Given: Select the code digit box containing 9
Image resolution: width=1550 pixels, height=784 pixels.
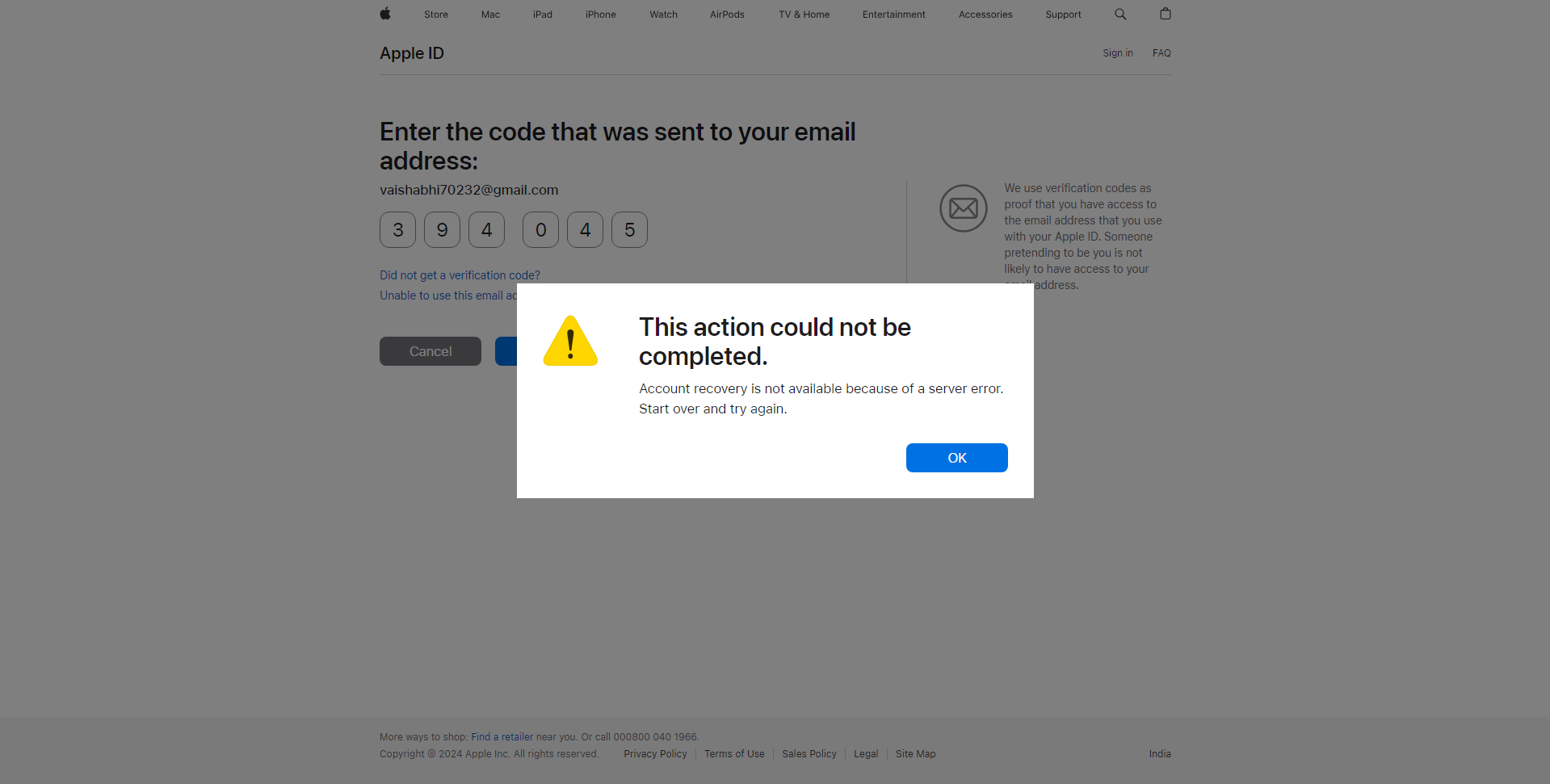Looking at the screenshot, I should click(443, 230).
